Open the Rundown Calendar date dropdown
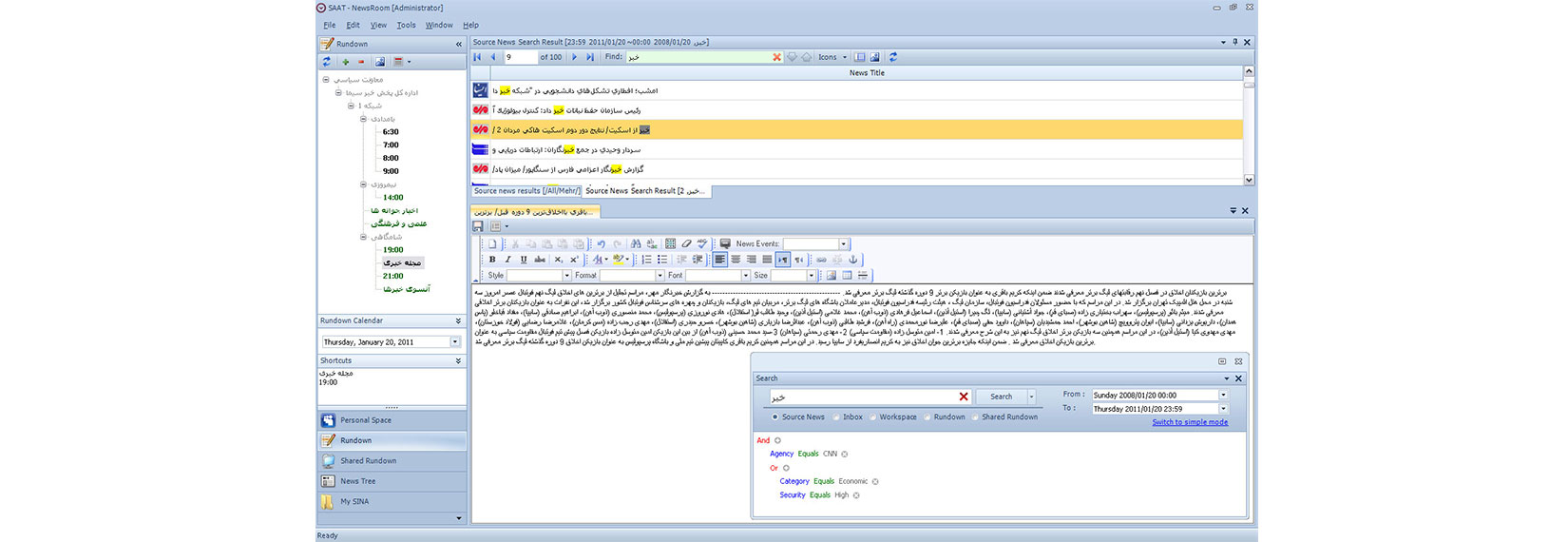Image resolution: width=1568 pixels, height=542 pixels. pos(455,342)
